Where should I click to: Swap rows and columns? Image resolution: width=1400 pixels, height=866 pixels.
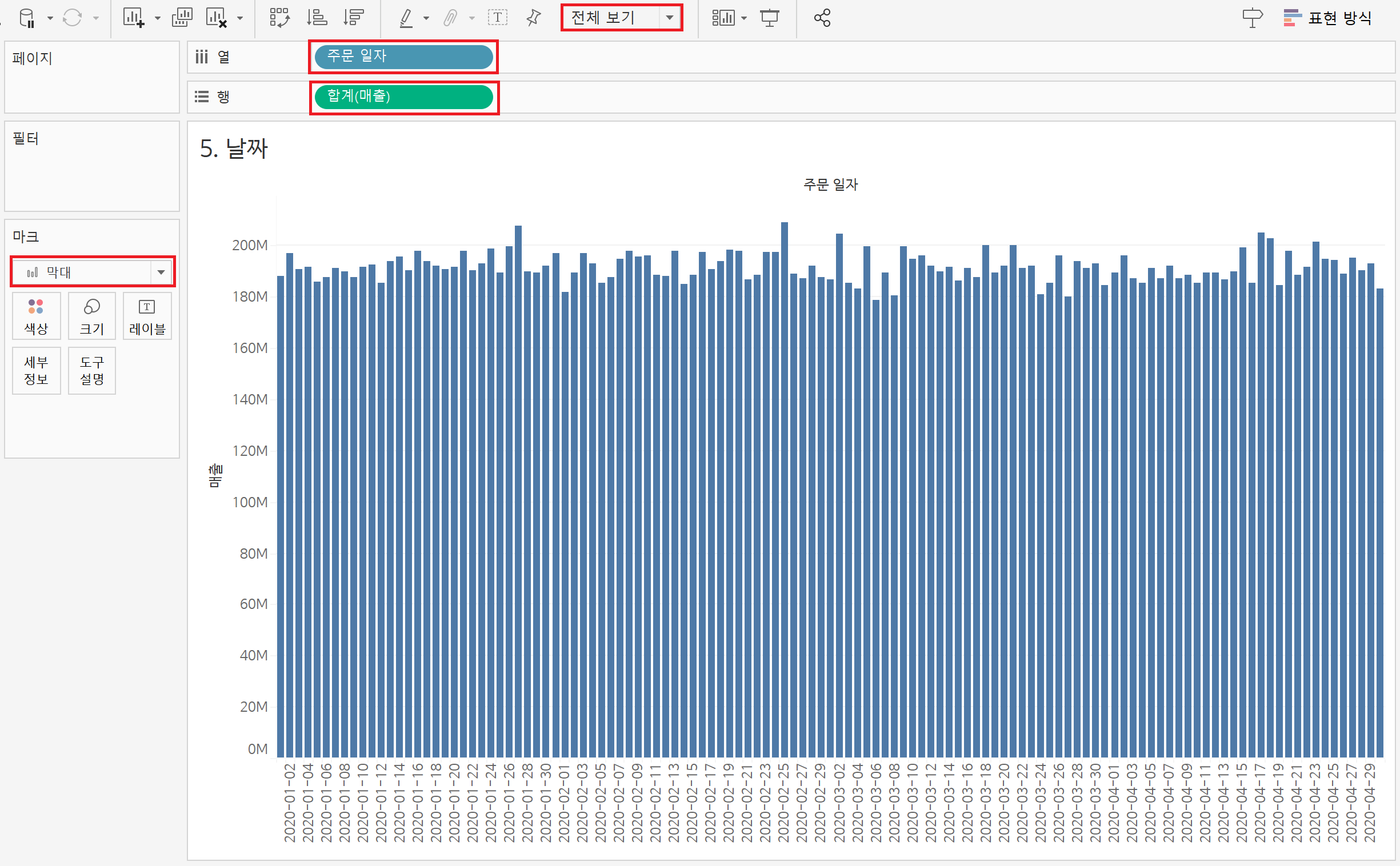tap(279, 18)
